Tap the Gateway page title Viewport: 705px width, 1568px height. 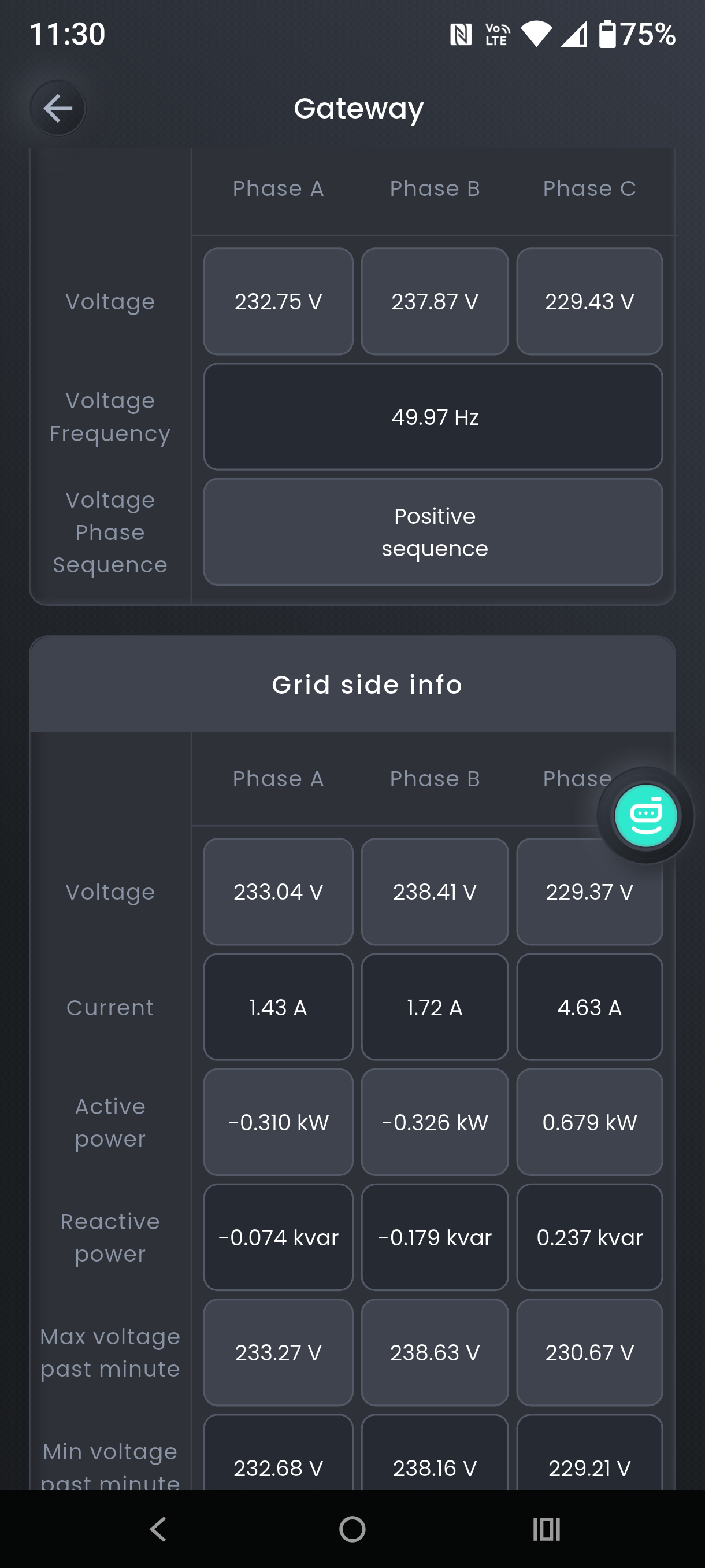[x=358, y=109]
